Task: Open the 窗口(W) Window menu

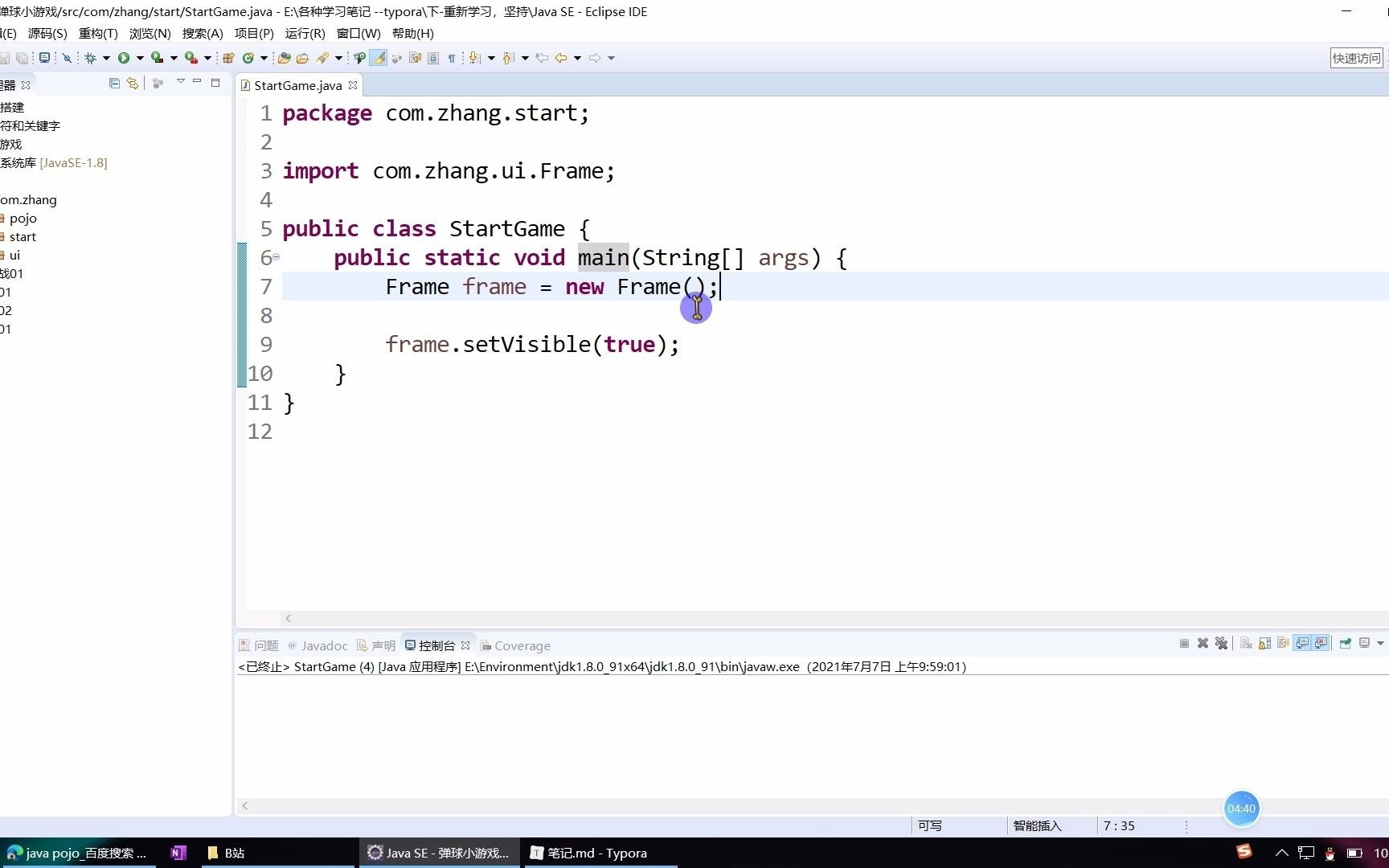Action: (x=359, y=33)
